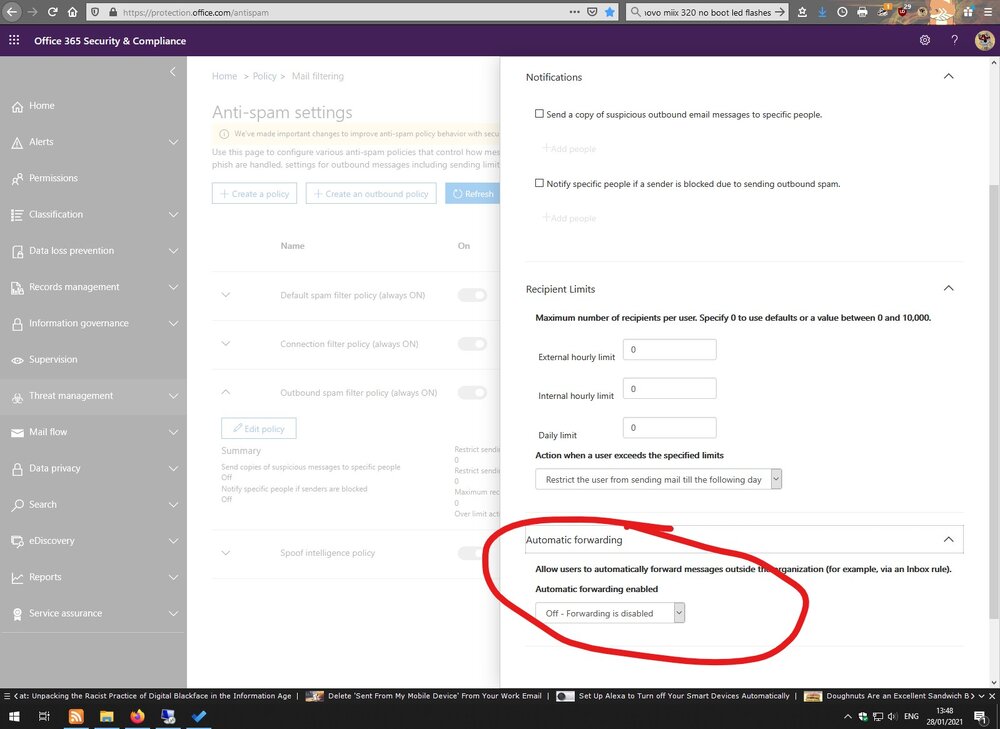
Task: Collapse the Automatic forwarding section
Action: pos(948,540)
